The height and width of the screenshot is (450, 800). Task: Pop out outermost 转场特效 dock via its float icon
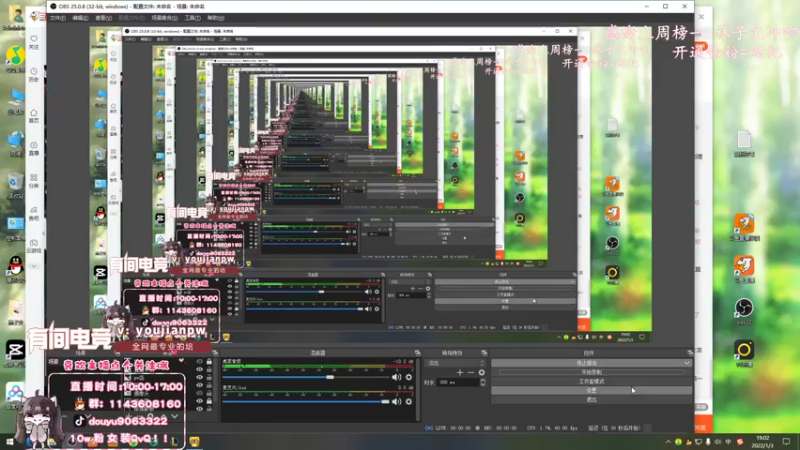pyautogui.click(x=484, y=353)
